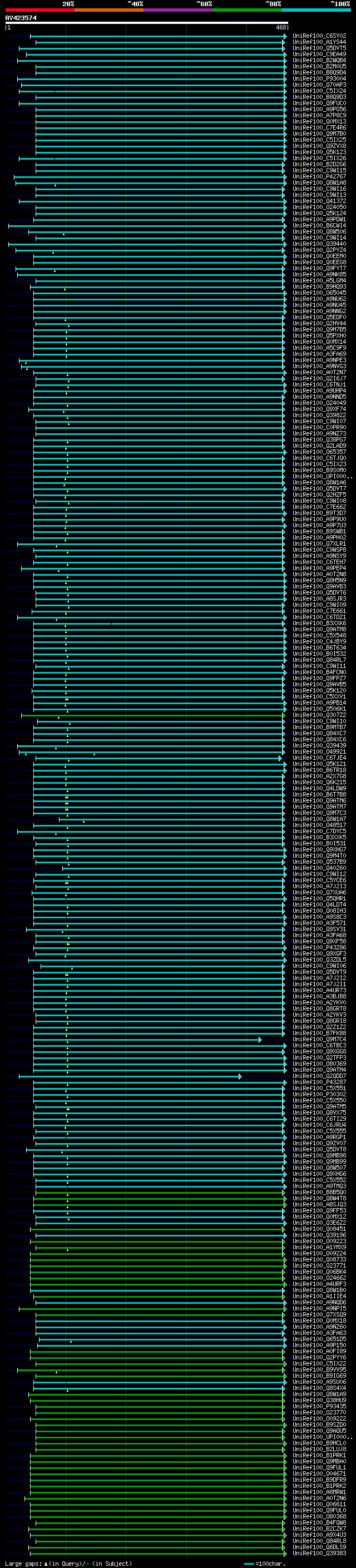Choose the UniRef100_A4URF3 hit label
The image size is (356, 1568).
319,1284
